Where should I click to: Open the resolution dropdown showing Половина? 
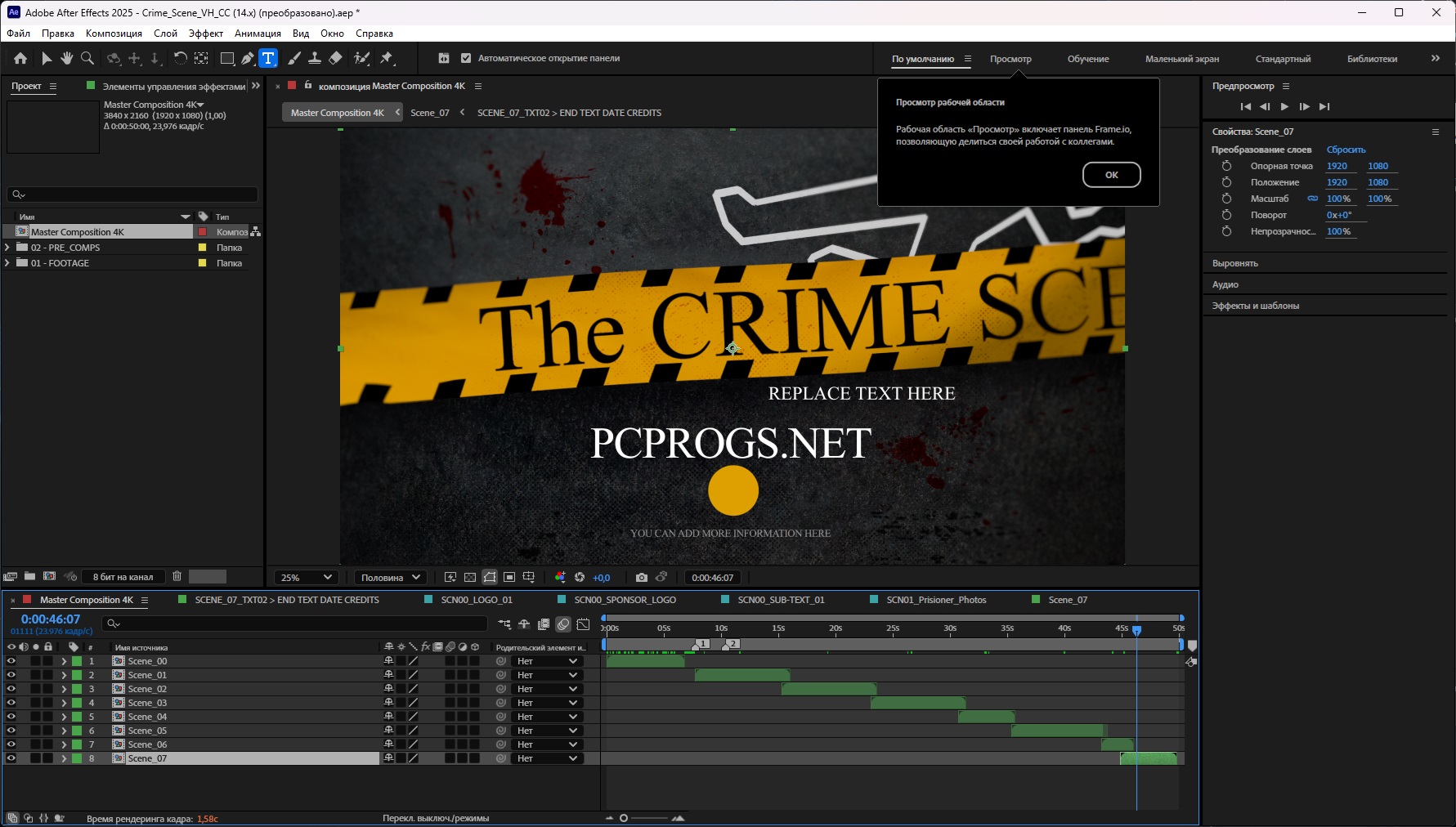coord(391,577)
